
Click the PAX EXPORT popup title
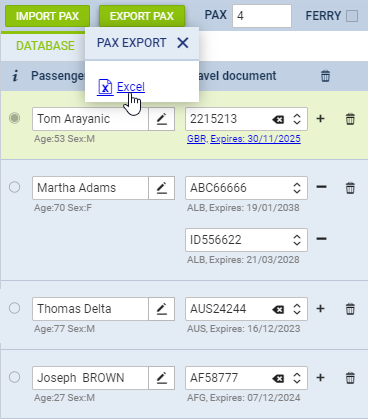pyautogui.click(x=131, y=43)
